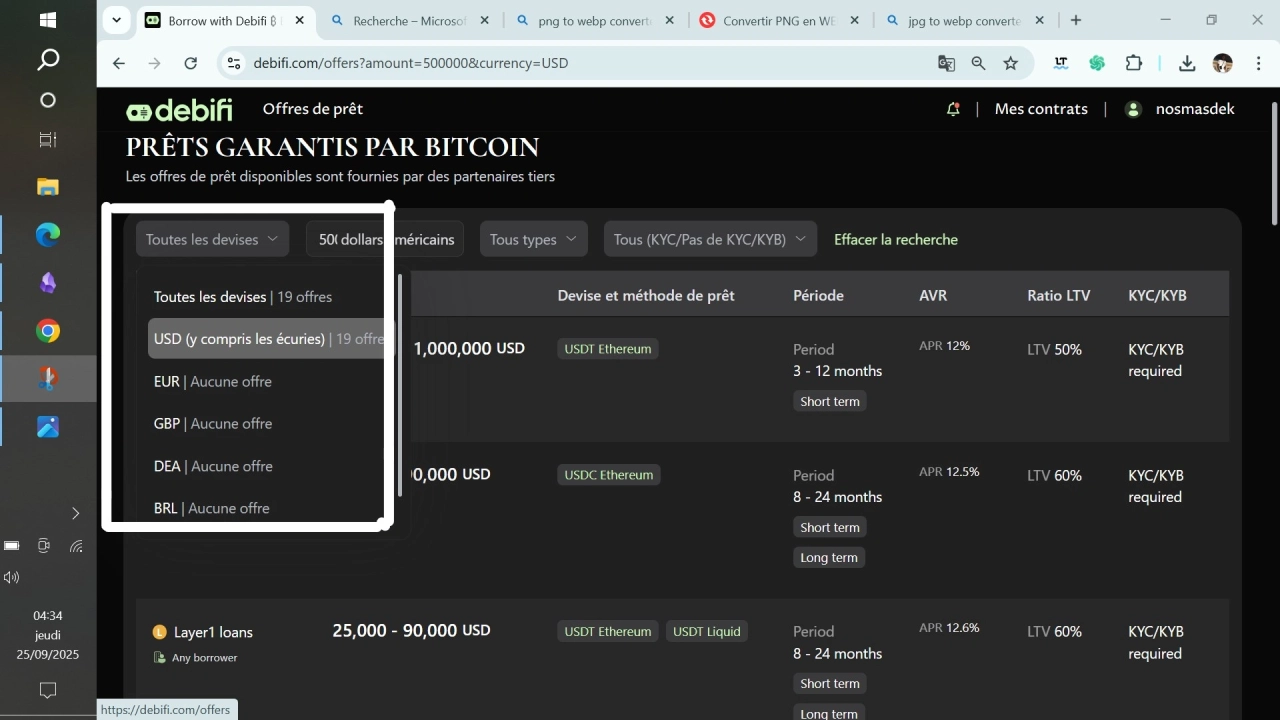Expand the Tous (KYC/Pas de KYC/KYB) filter
Screen dimensions: 1280x720
tap(709, 239)
